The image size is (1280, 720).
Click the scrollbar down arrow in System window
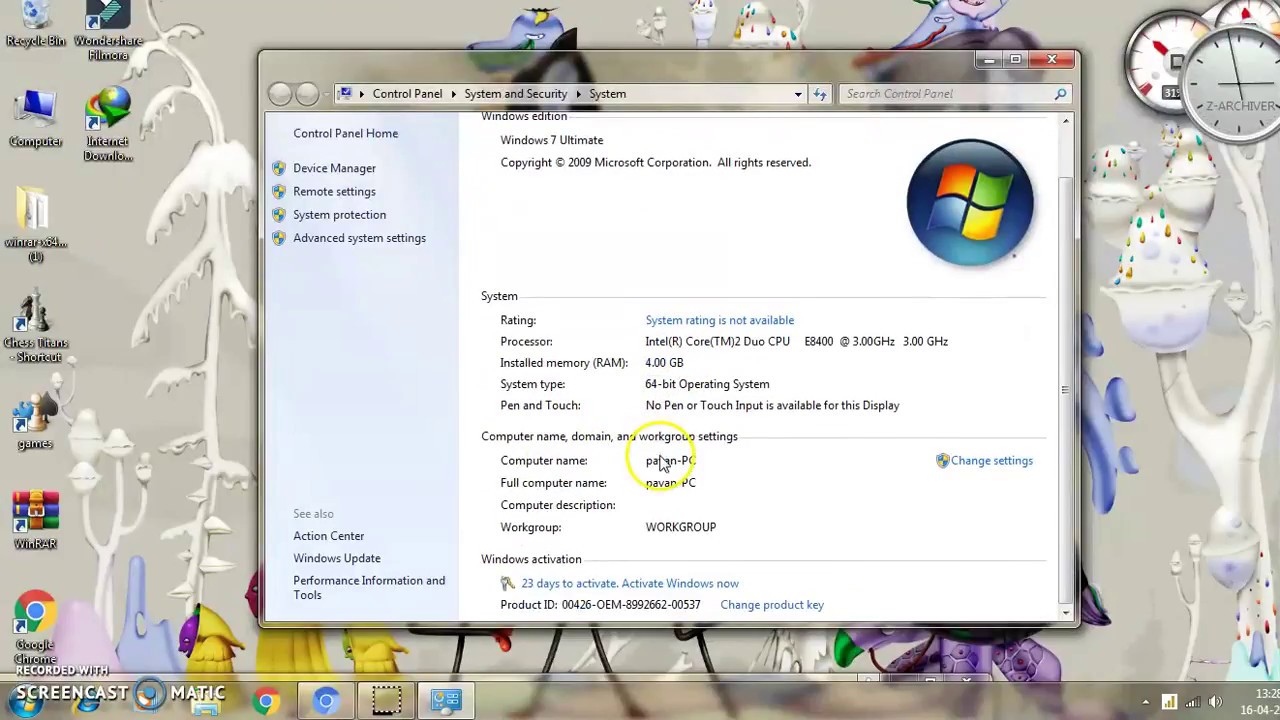(1065, 612)
